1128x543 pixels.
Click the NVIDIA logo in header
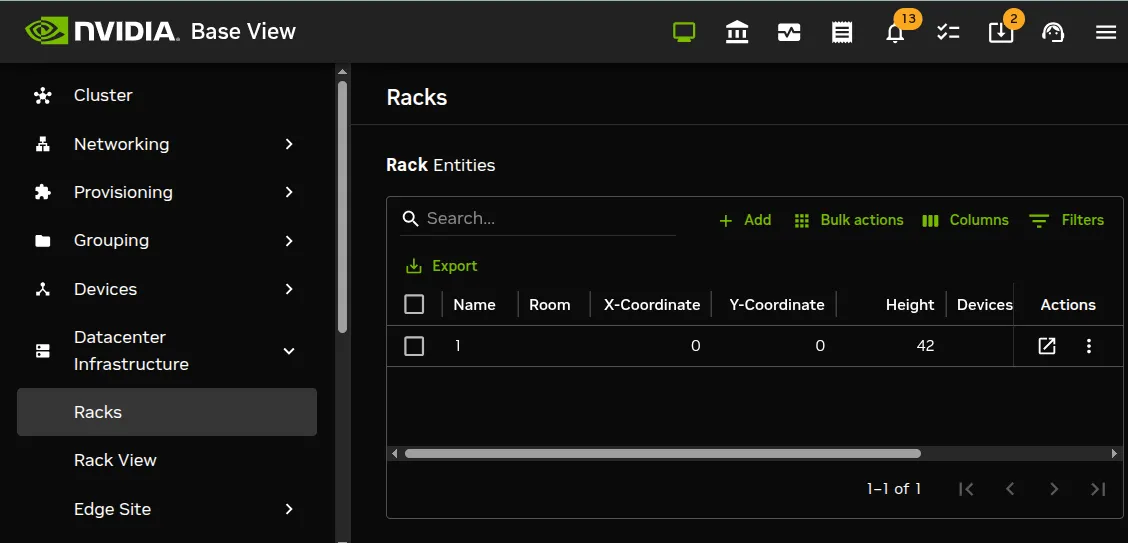[101, 32]
